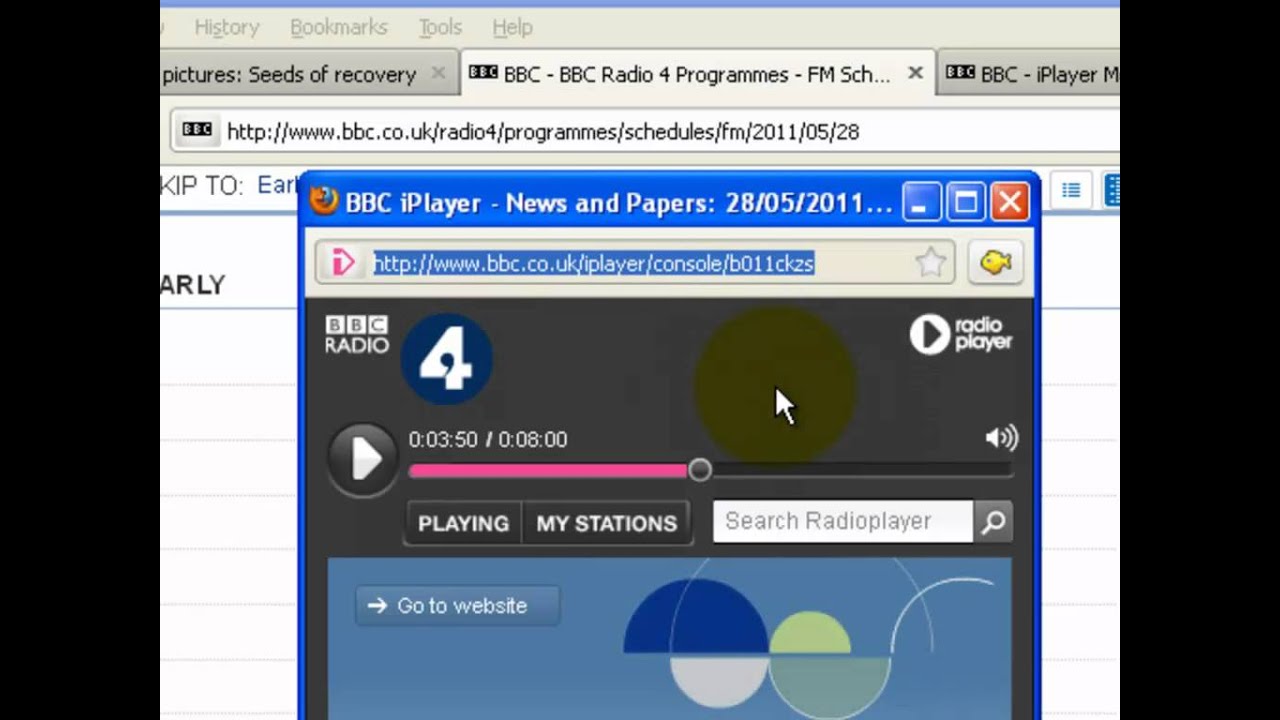Screen dimensions: 1280x720
Task: Click the playback progress slider handle
Action: pyautogui.click(x=700, y=470)
